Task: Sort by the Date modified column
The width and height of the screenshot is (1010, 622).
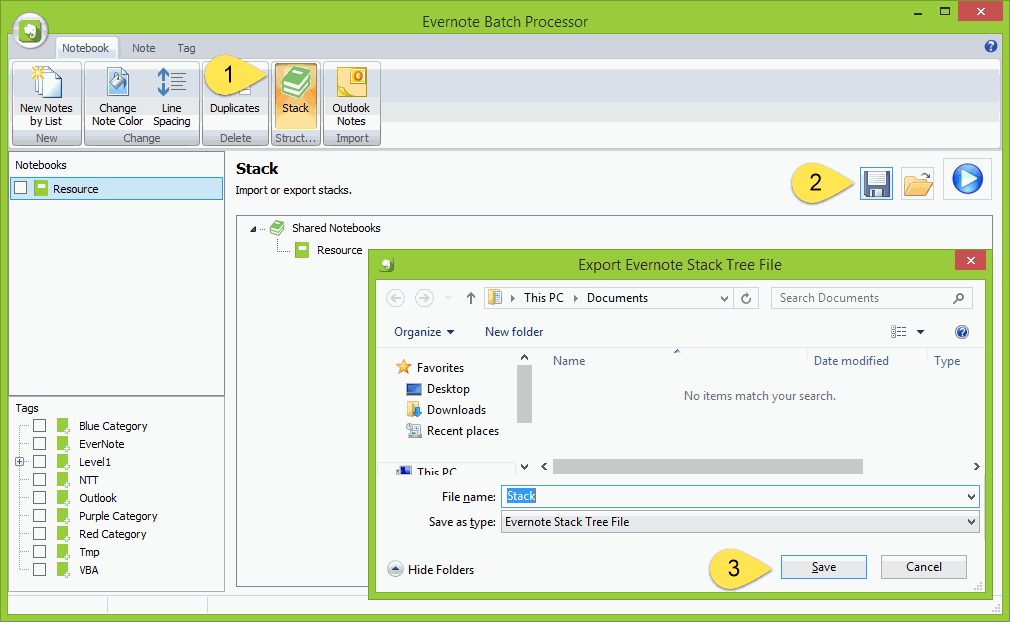Action: coord(851,361)
